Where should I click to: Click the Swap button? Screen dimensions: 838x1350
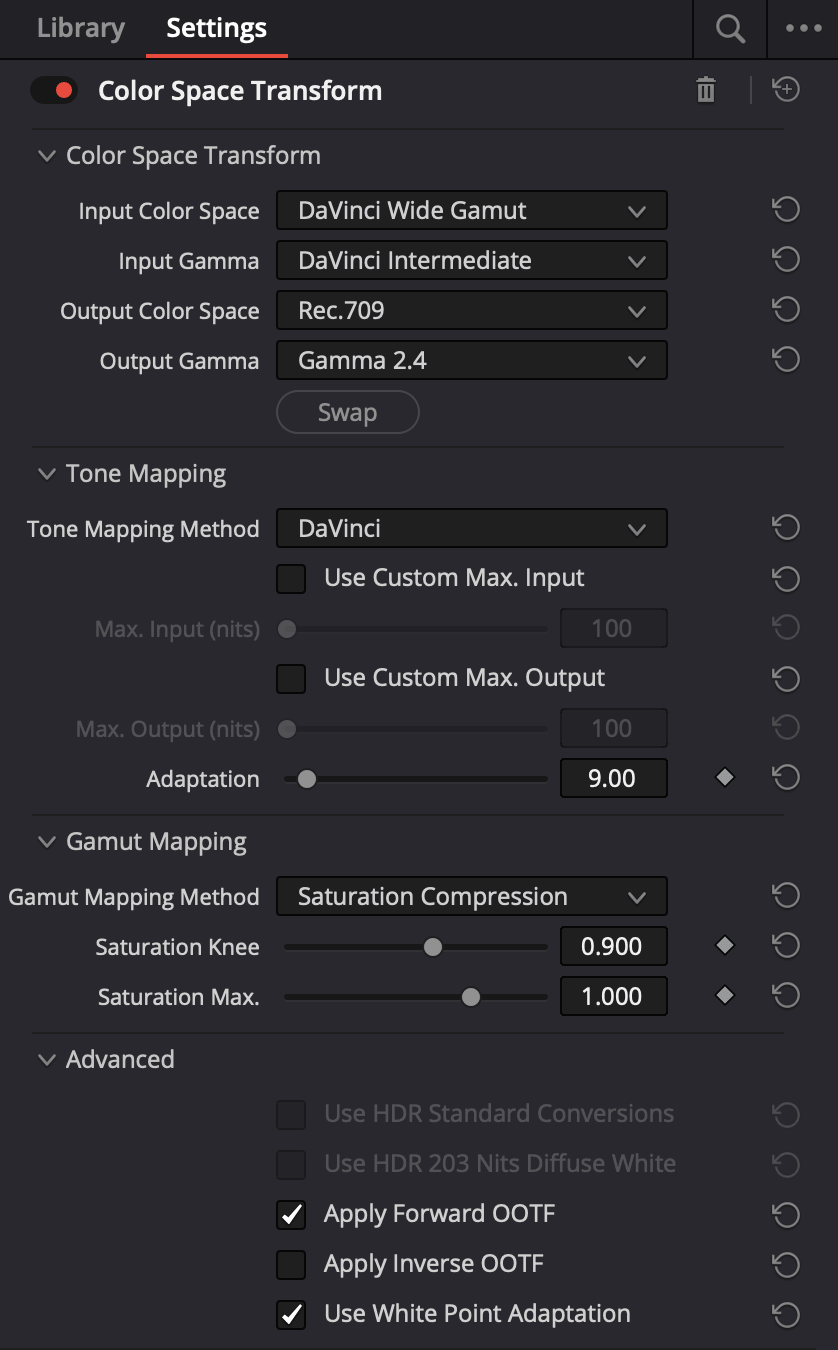pos(347,412)
